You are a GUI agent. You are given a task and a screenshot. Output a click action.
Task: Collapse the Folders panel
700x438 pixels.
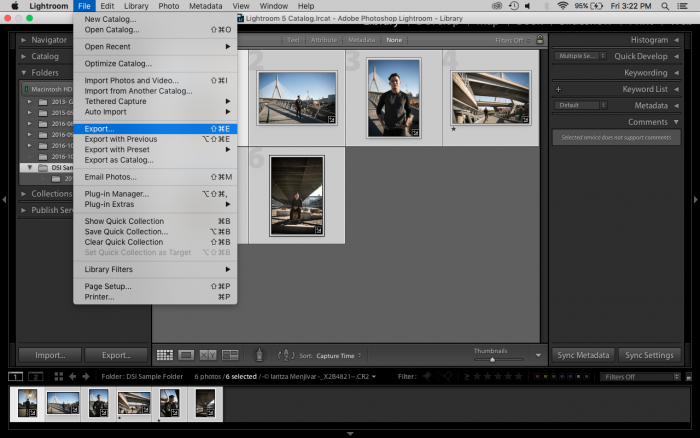23,72
